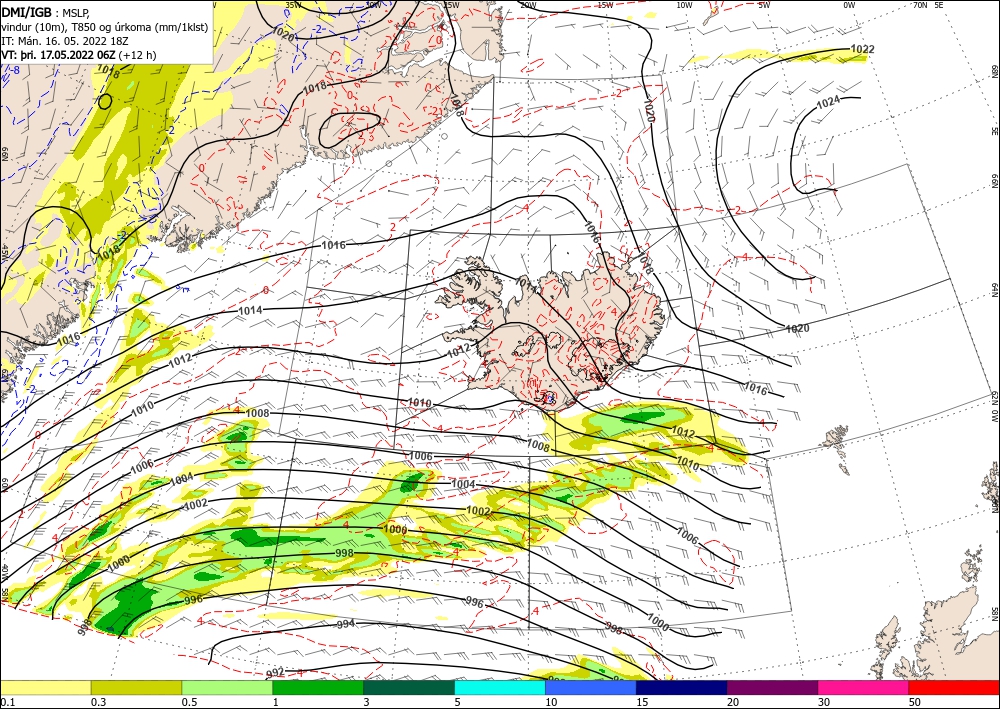Image resolution: width=1000 pixels, height=709 pixels.
Task: Click the 994 isobar label
Action: (x=345, y=624)
